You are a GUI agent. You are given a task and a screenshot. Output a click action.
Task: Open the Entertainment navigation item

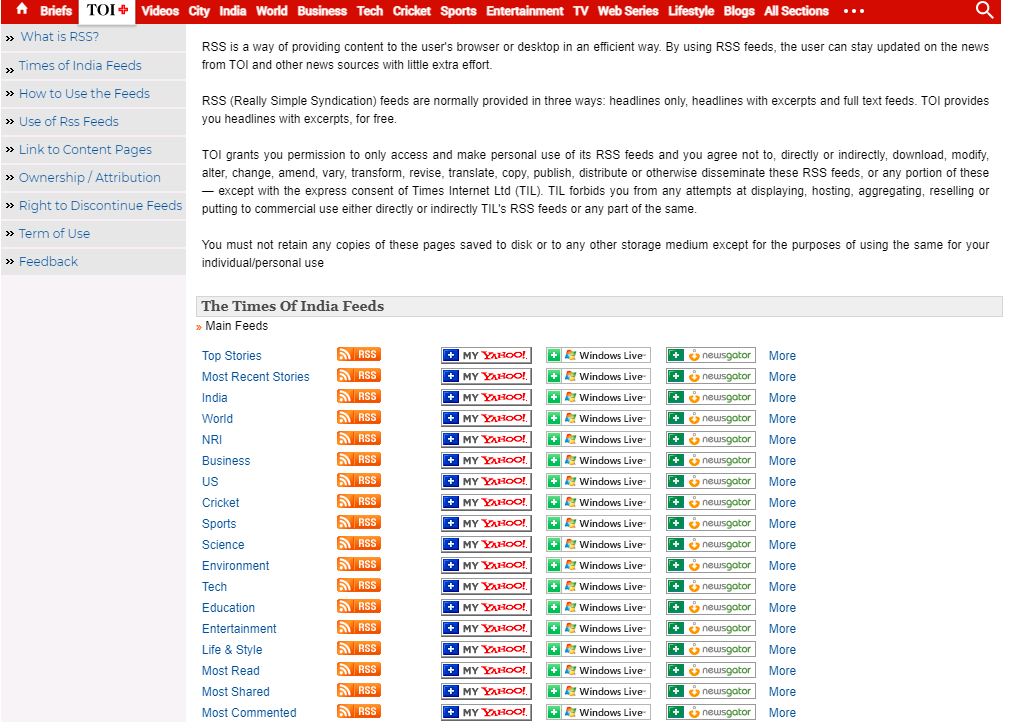pyautogui.click(x=524, y=11)
